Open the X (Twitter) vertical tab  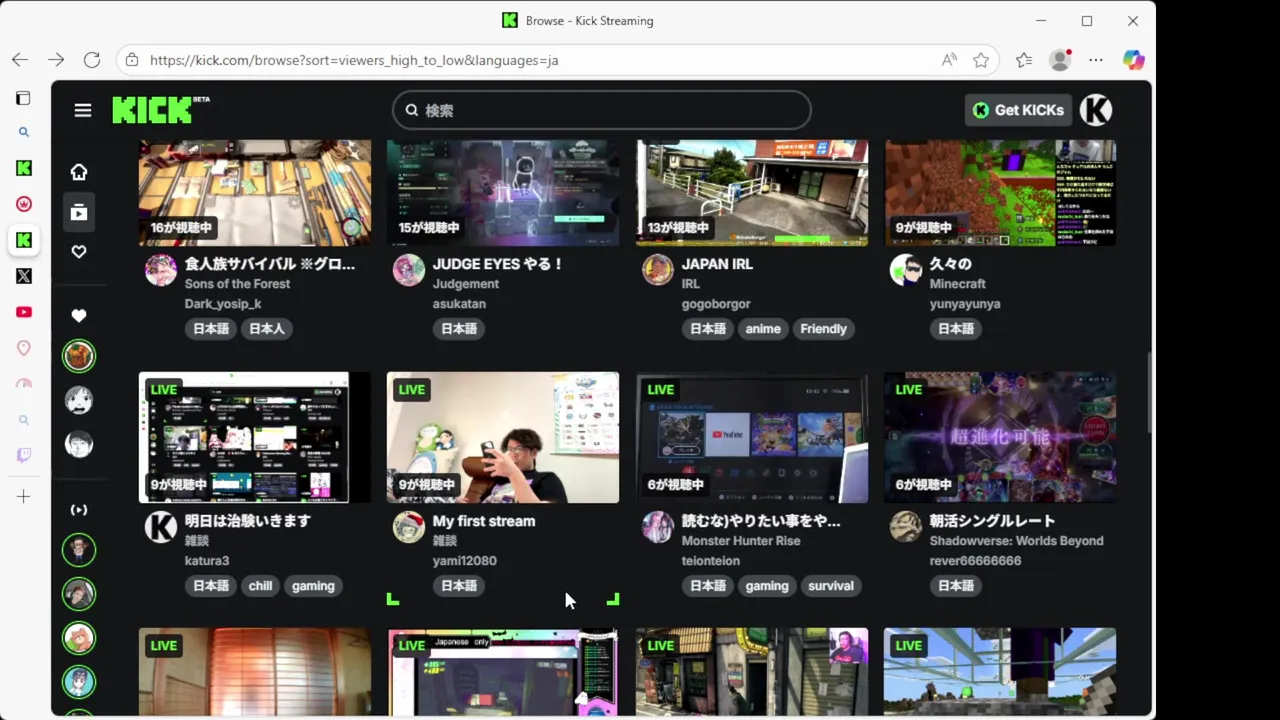tap(24, 276)
